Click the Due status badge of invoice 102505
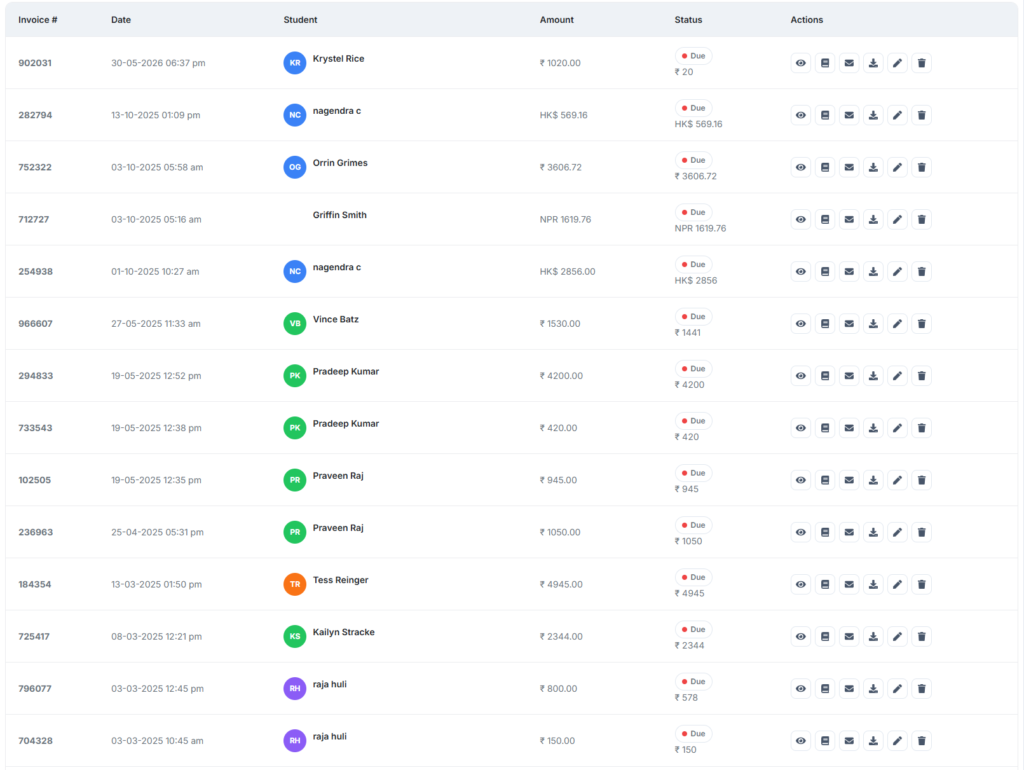The image size is (1024, 770). (693, 473)
